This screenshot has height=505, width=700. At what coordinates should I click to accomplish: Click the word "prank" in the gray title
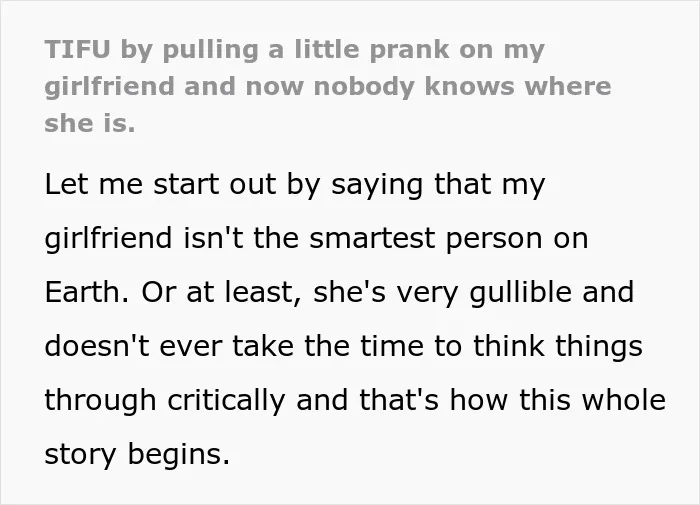point(409,50)
